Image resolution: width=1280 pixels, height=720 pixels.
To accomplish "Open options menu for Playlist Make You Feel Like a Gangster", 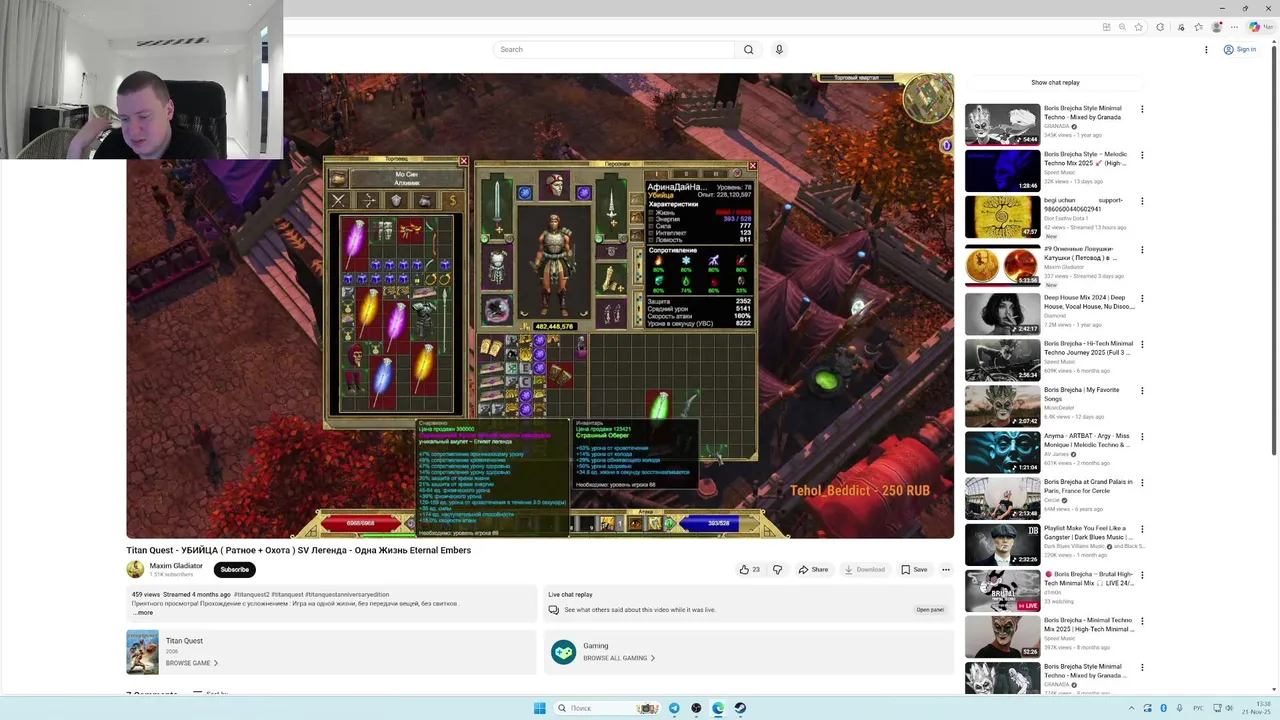I will tap(1142, 529).
